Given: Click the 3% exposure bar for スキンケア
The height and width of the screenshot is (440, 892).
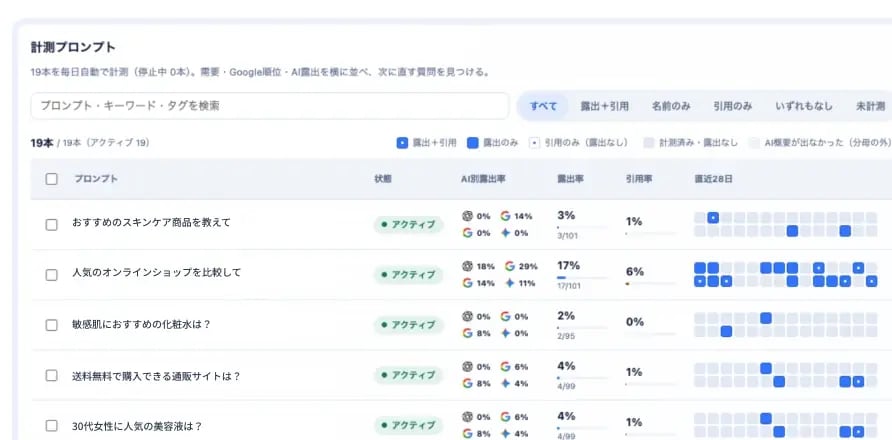Looking at the screenshot, I should pyautogui.click(x=583, y=228).
